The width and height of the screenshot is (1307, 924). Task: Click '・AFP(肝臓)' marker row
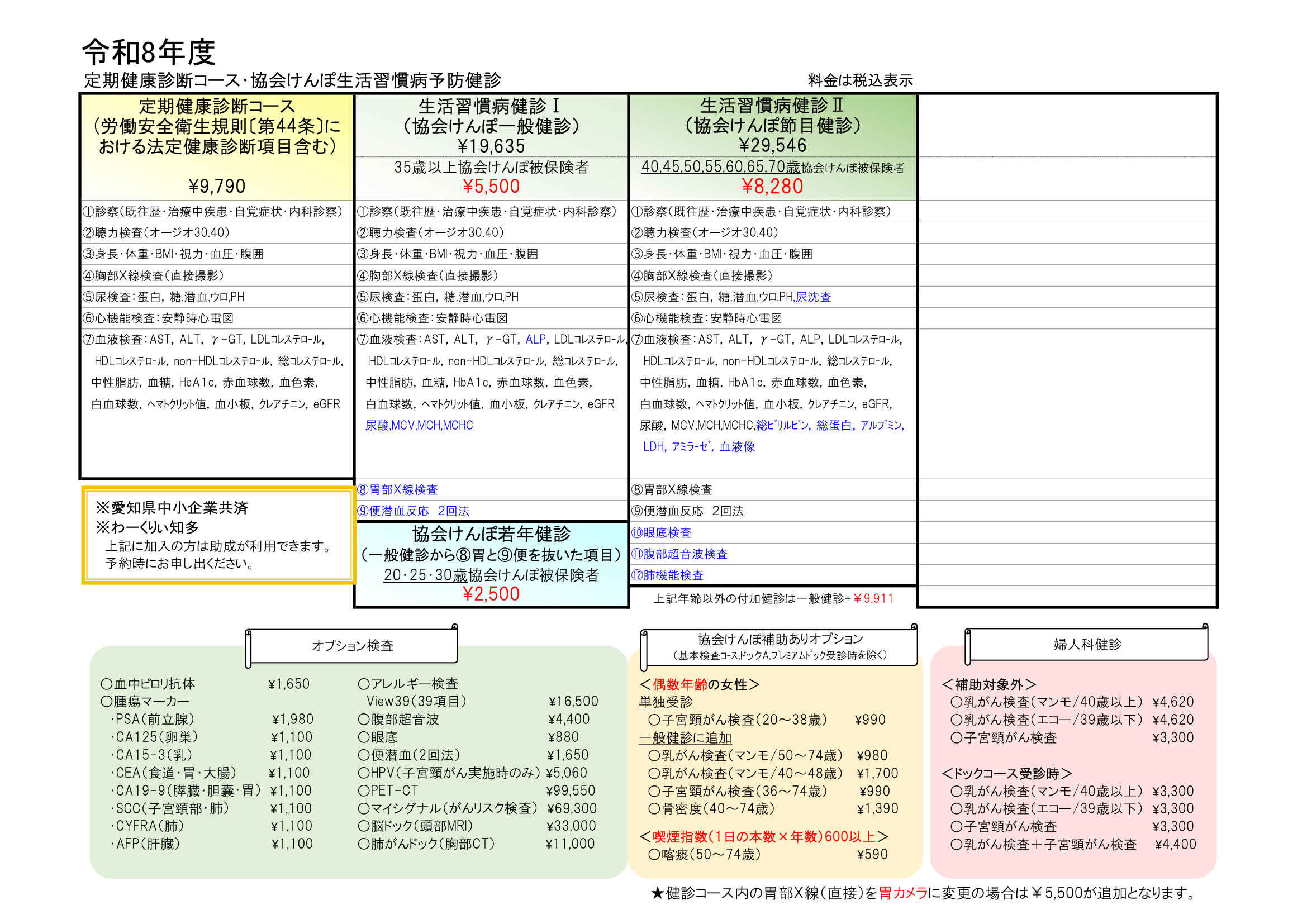point(211,844)
